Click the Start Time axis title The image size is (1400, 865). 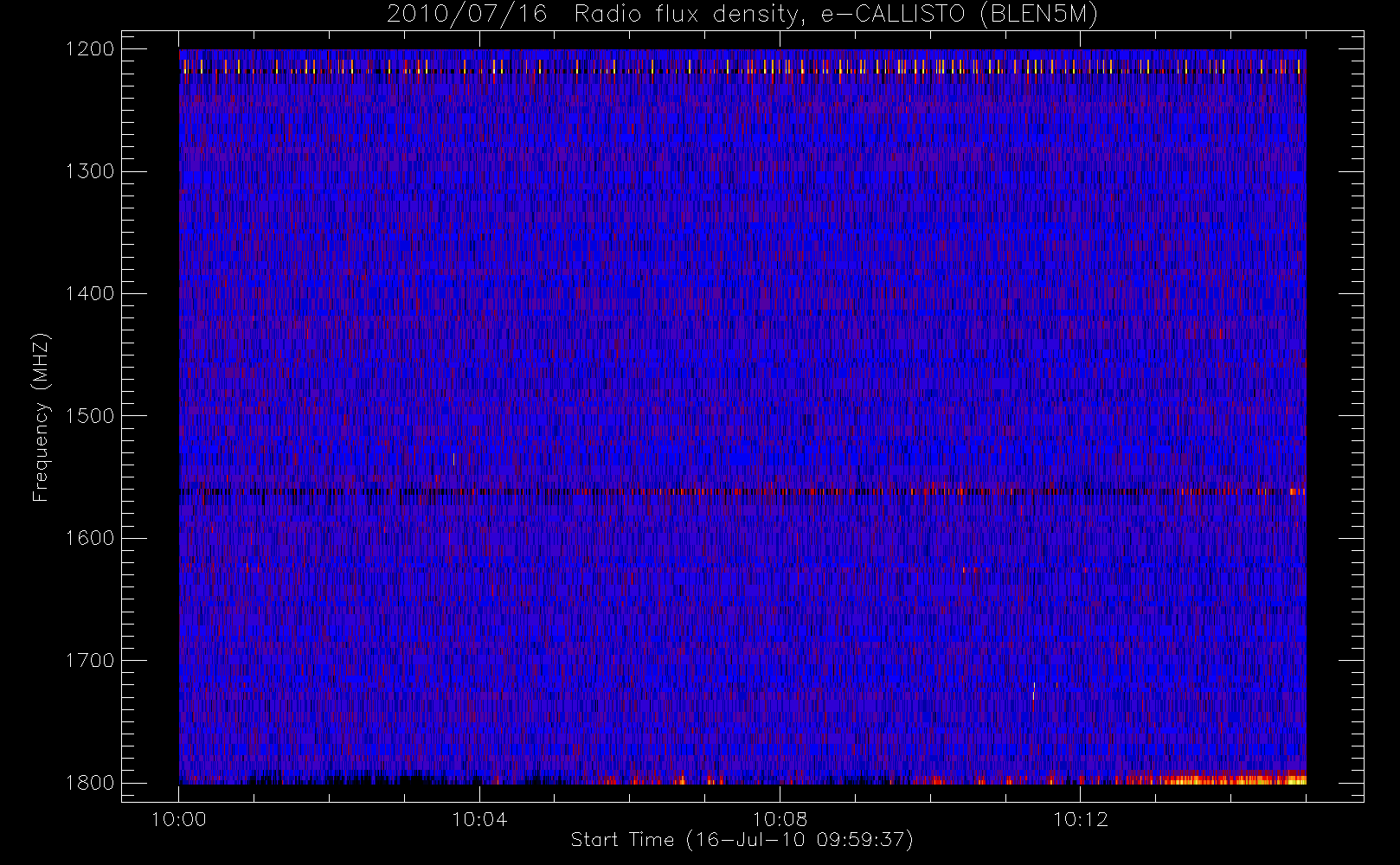(x=742, y=840)
